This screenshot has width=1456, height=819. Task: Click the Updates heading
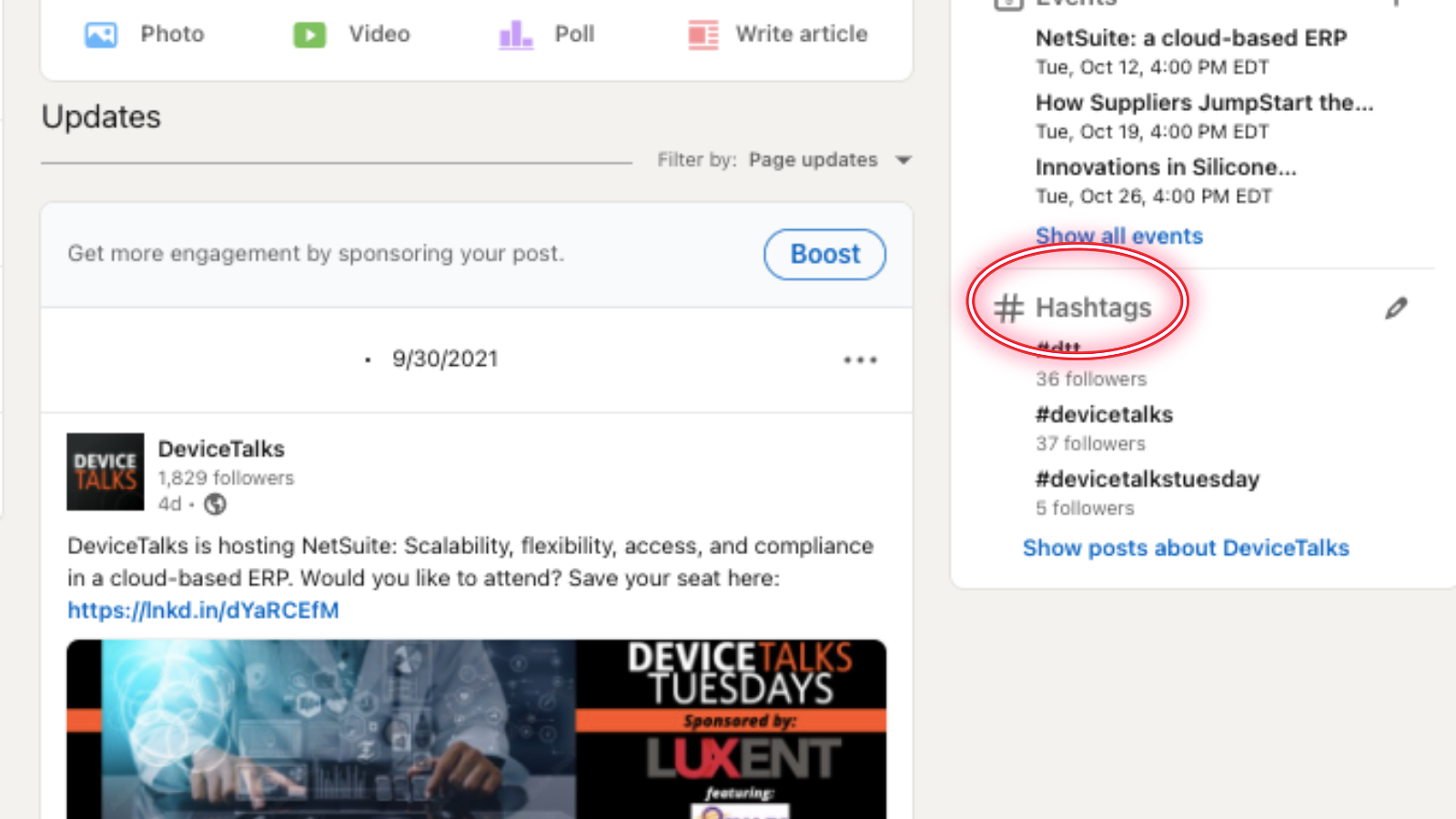101,117
